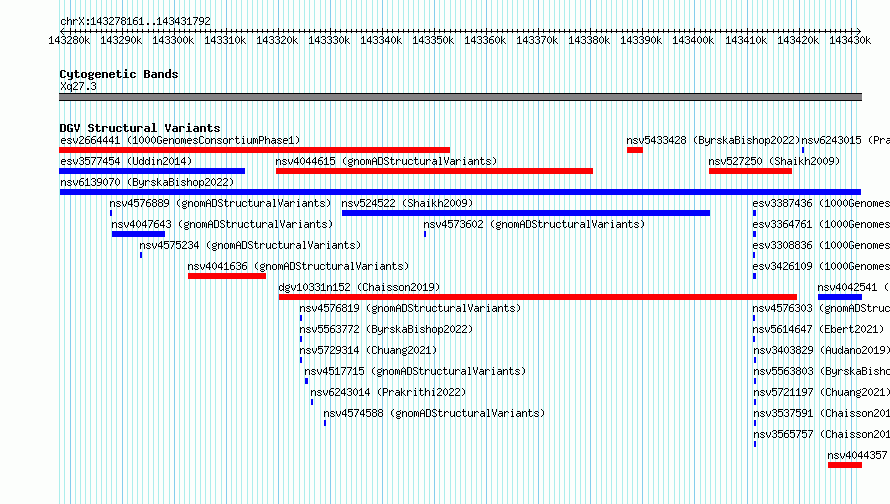890x504 pixels.
Task: Click the nsv4574588 (gnomADStructuralVariants) label
Action: pyautogui.click(x=434, y=413)
